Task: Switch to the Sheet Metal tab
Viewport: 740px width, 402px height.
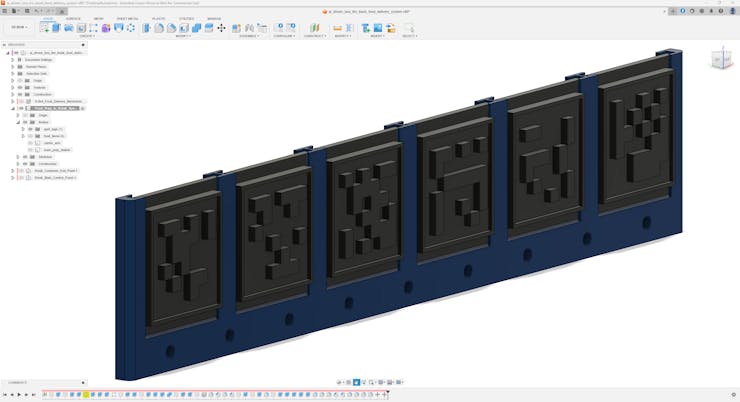Action: point(128,18)
